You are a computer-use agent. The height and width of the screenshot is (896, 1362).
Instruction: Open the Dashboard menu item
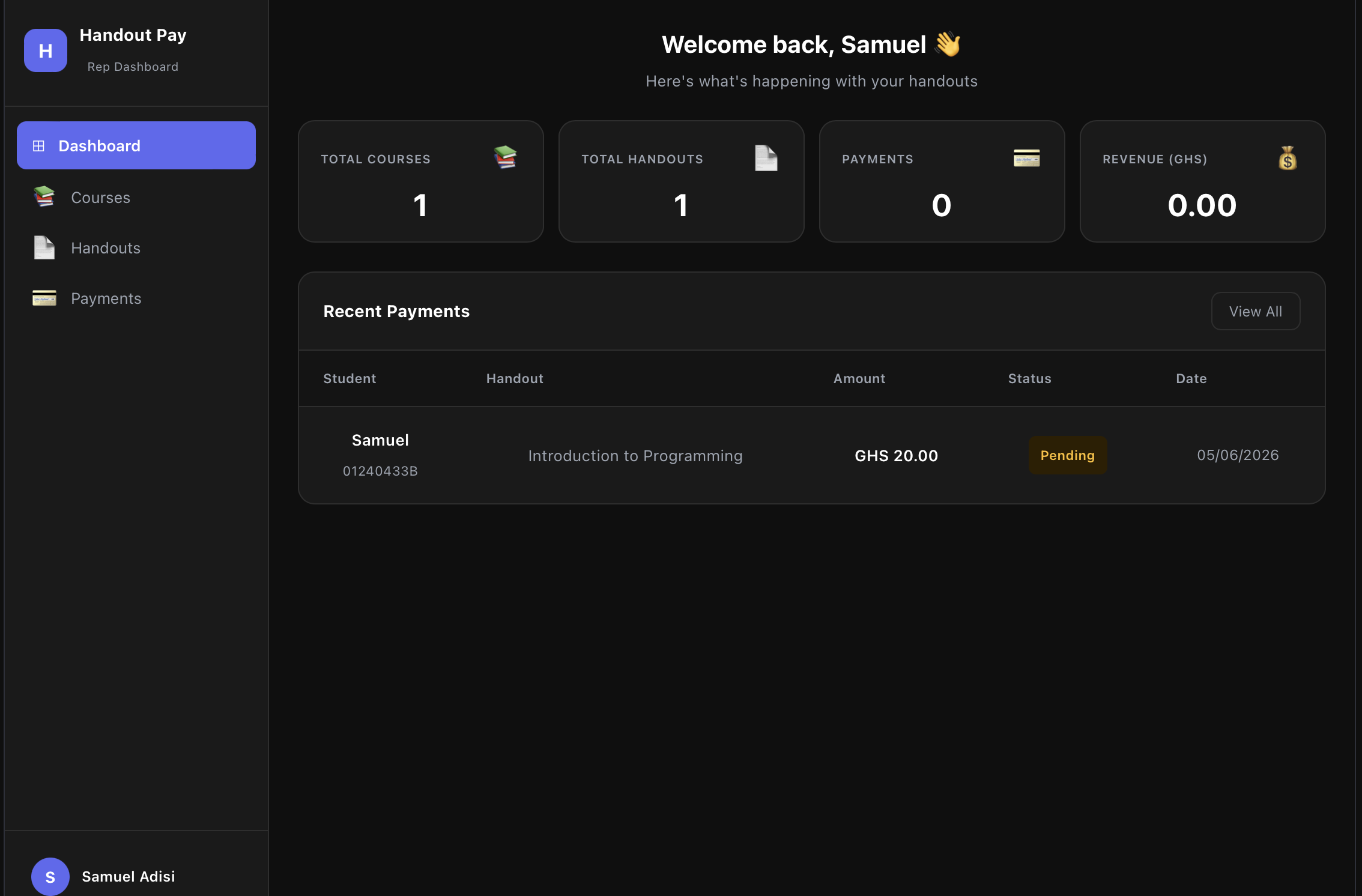(x=136, y=145)
